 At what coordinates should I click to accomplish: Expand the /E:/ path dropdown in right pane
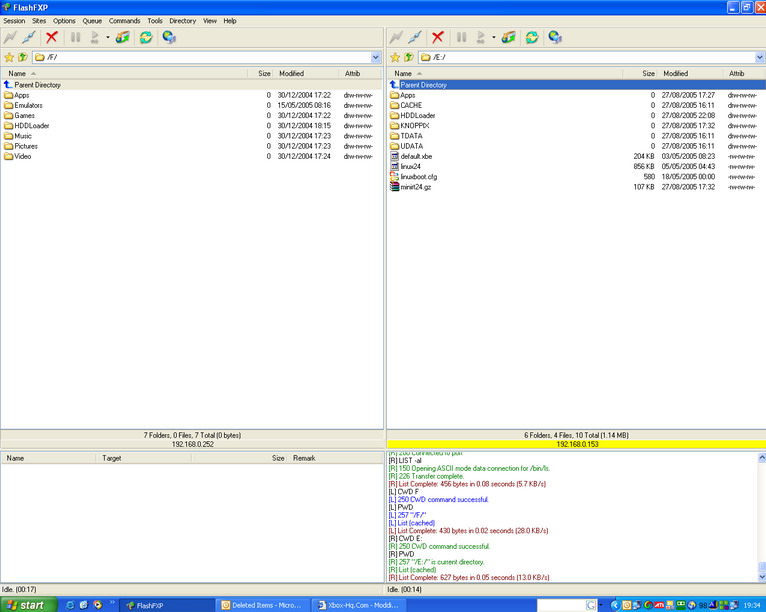click(x=758, y=57)
